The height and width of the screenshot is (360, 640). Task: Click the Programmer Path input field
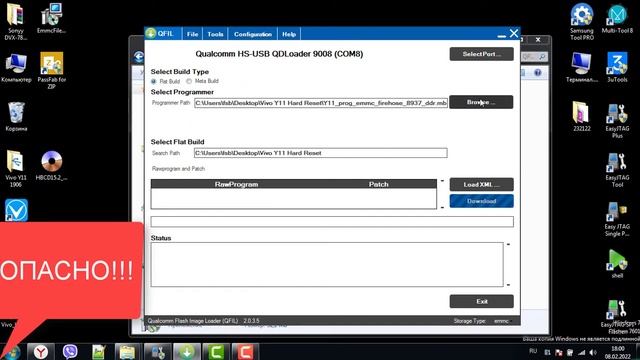tap(321, 103)
